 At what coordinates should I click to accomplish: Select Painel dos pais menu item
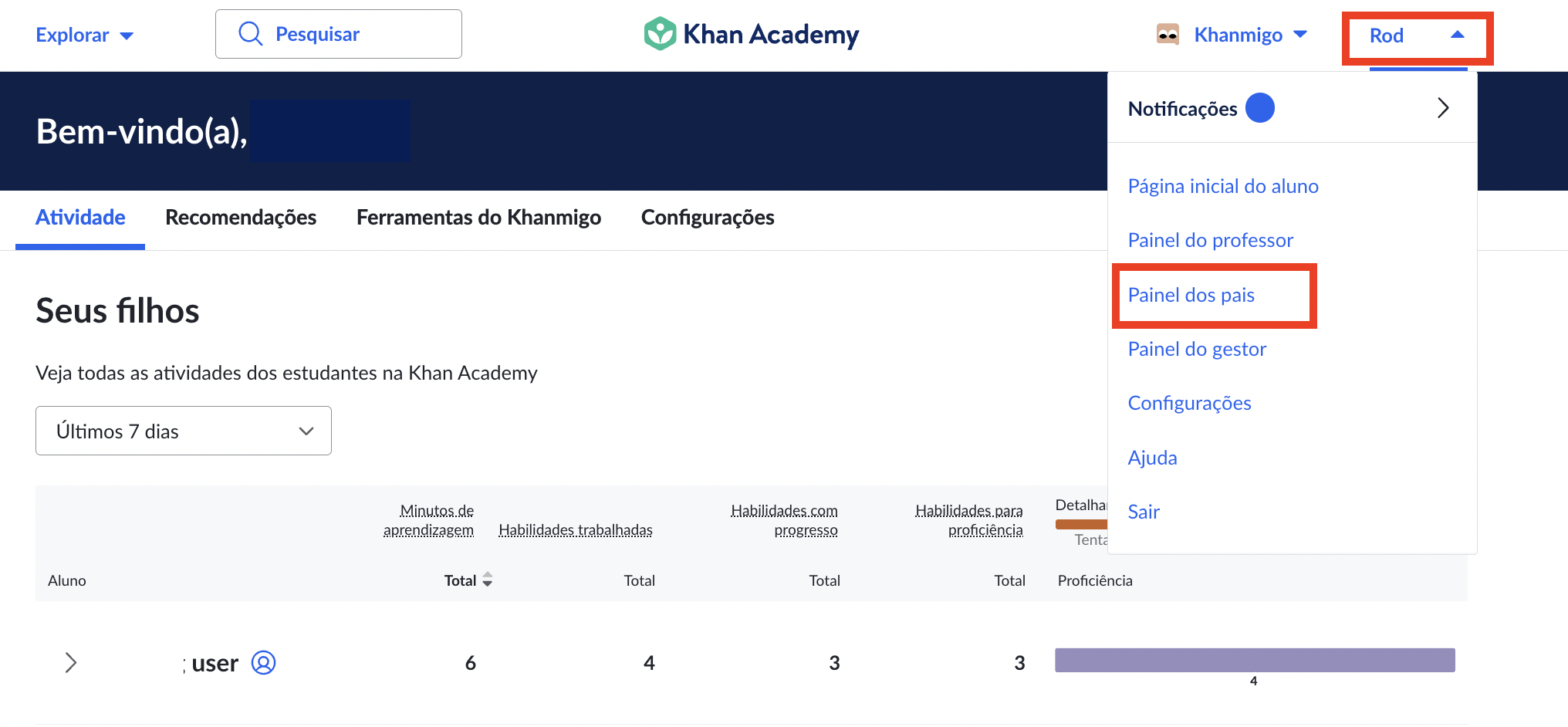1191,295
